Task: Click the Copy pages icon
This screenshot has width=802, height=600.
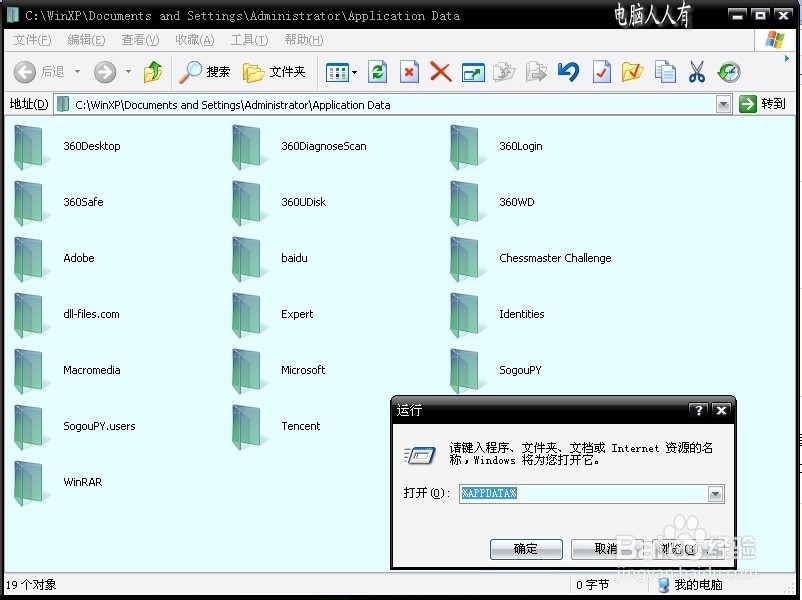Action: point(665,72)
